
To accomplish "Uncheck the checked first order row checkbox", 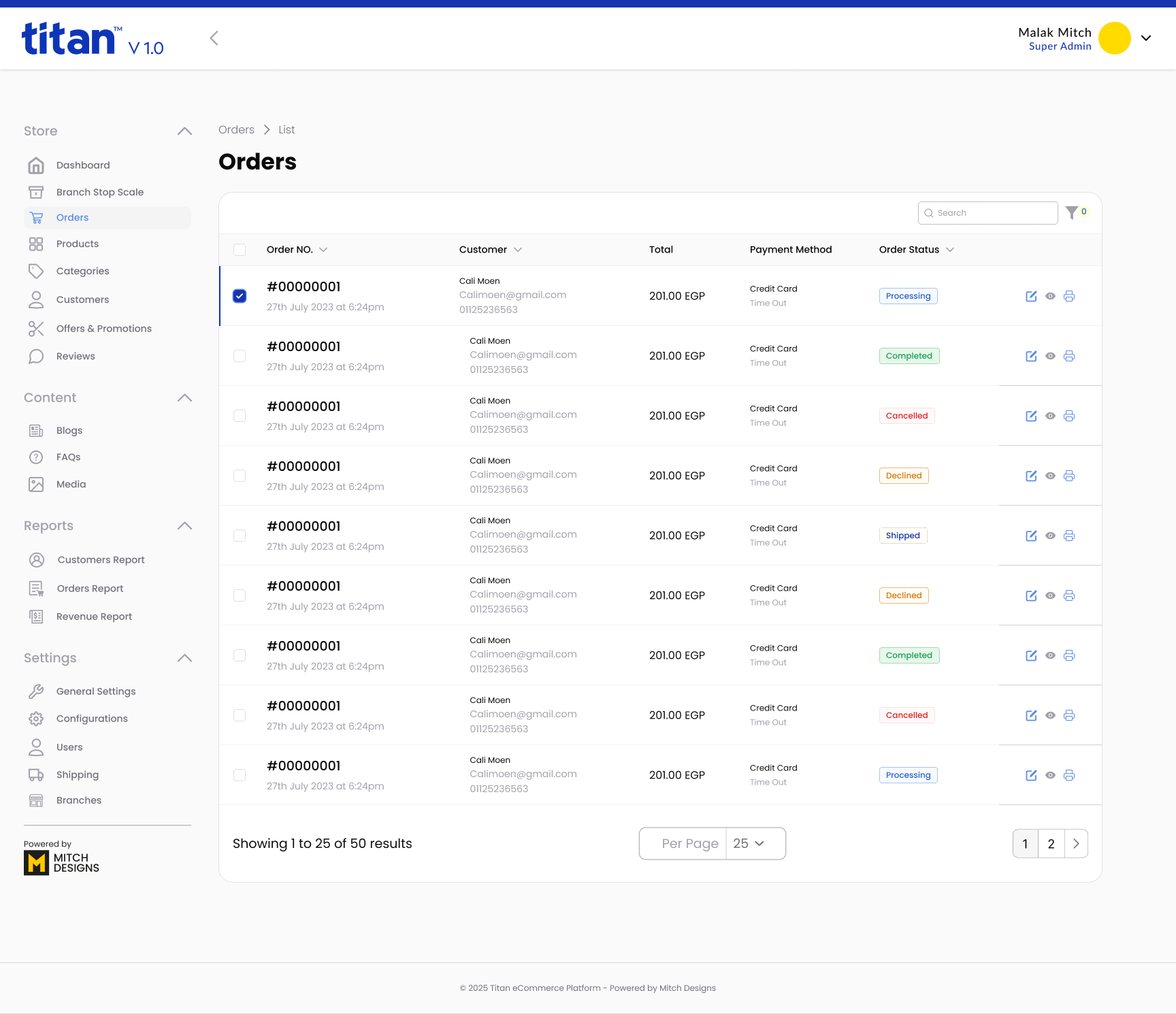I will (240, 296).
